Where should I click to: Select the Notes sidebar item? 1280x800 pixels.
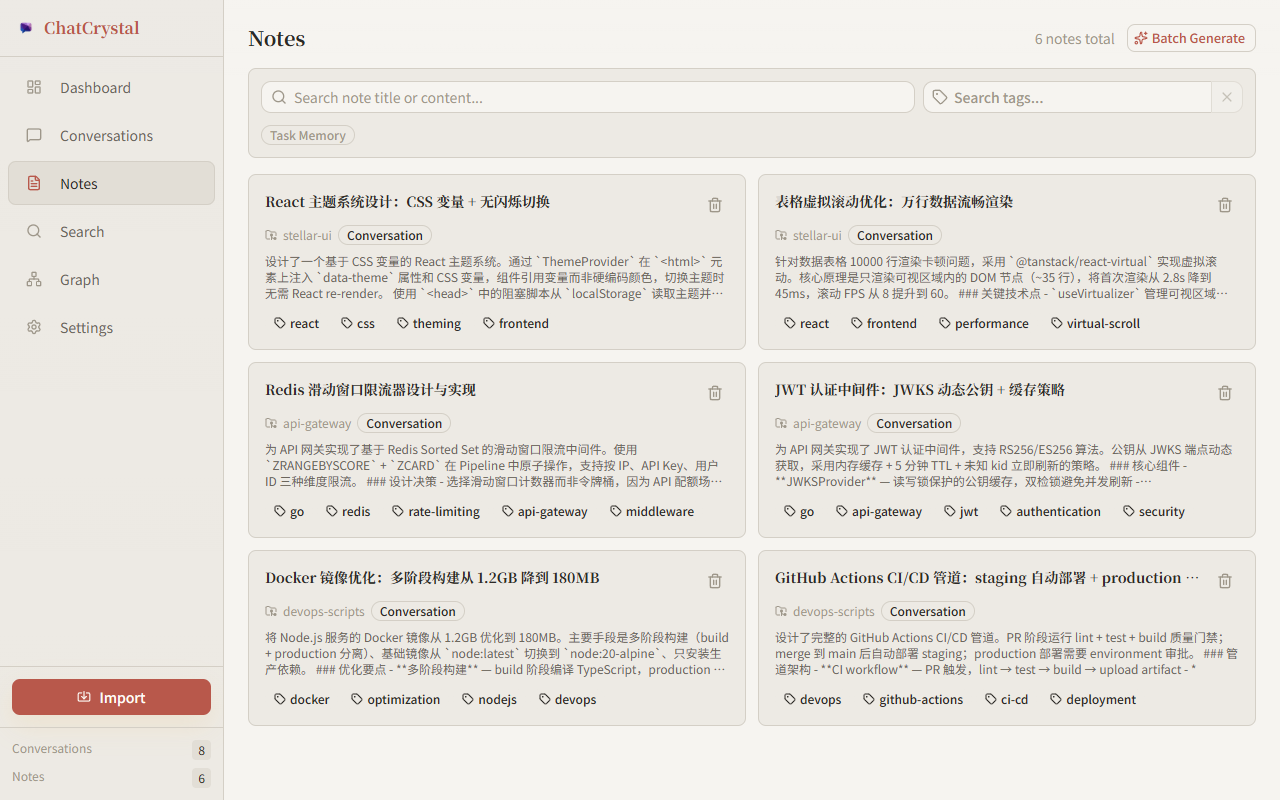pos(111,184)
